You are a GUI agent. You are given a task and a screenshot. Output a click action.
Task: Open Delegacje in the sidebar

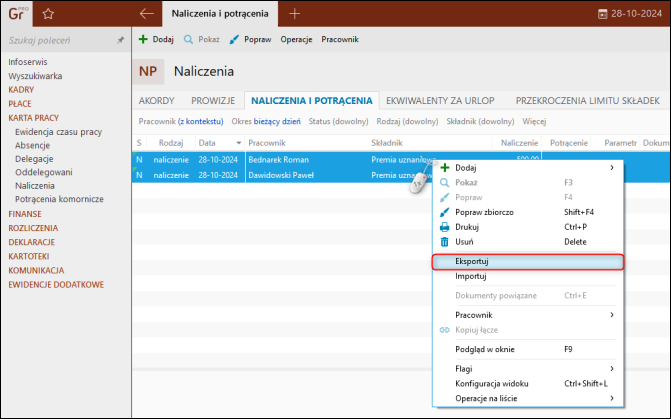[34, 159]
